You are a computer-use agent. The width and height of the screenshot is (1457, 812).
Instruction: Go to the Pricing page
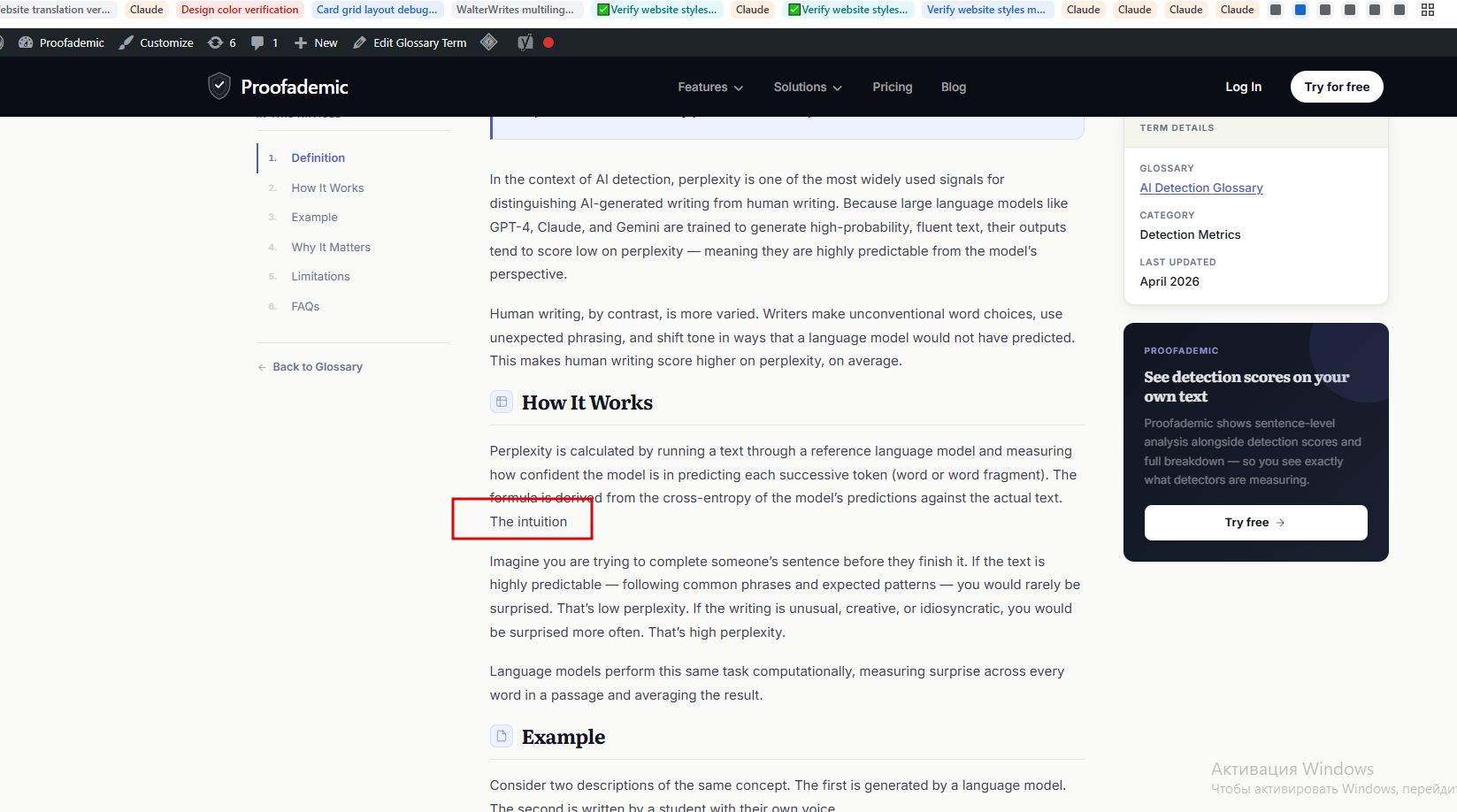[x=892, y=87]
